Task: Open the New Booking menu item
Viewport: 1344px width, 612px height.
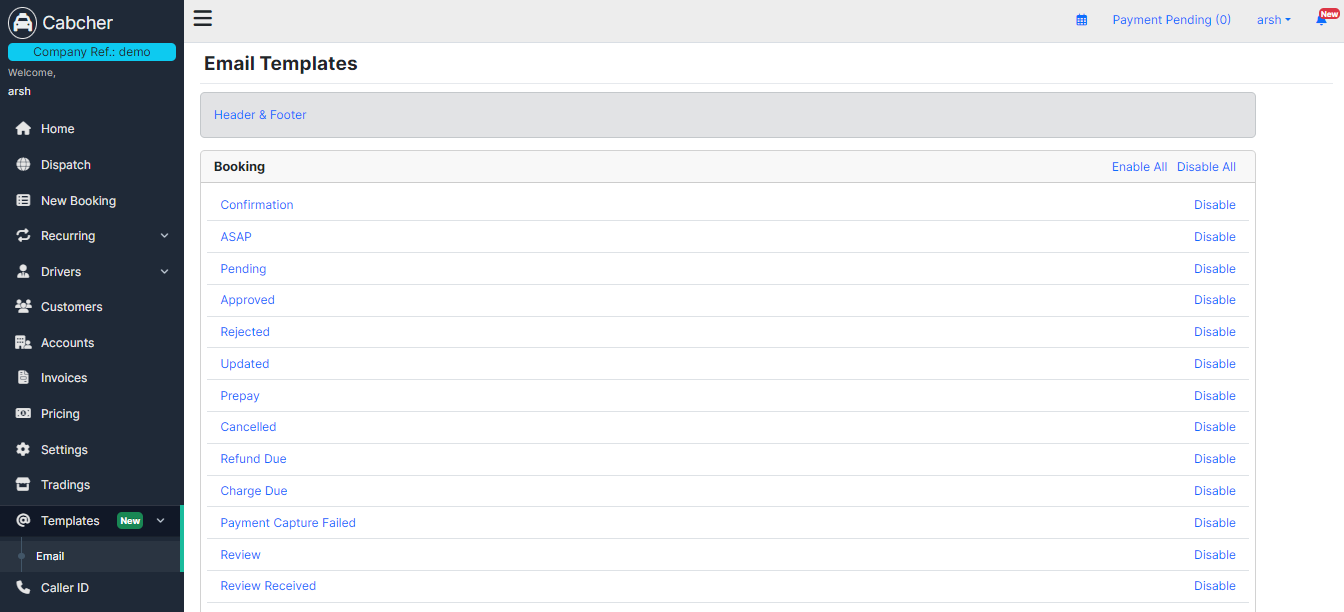Action: point(78,201)
